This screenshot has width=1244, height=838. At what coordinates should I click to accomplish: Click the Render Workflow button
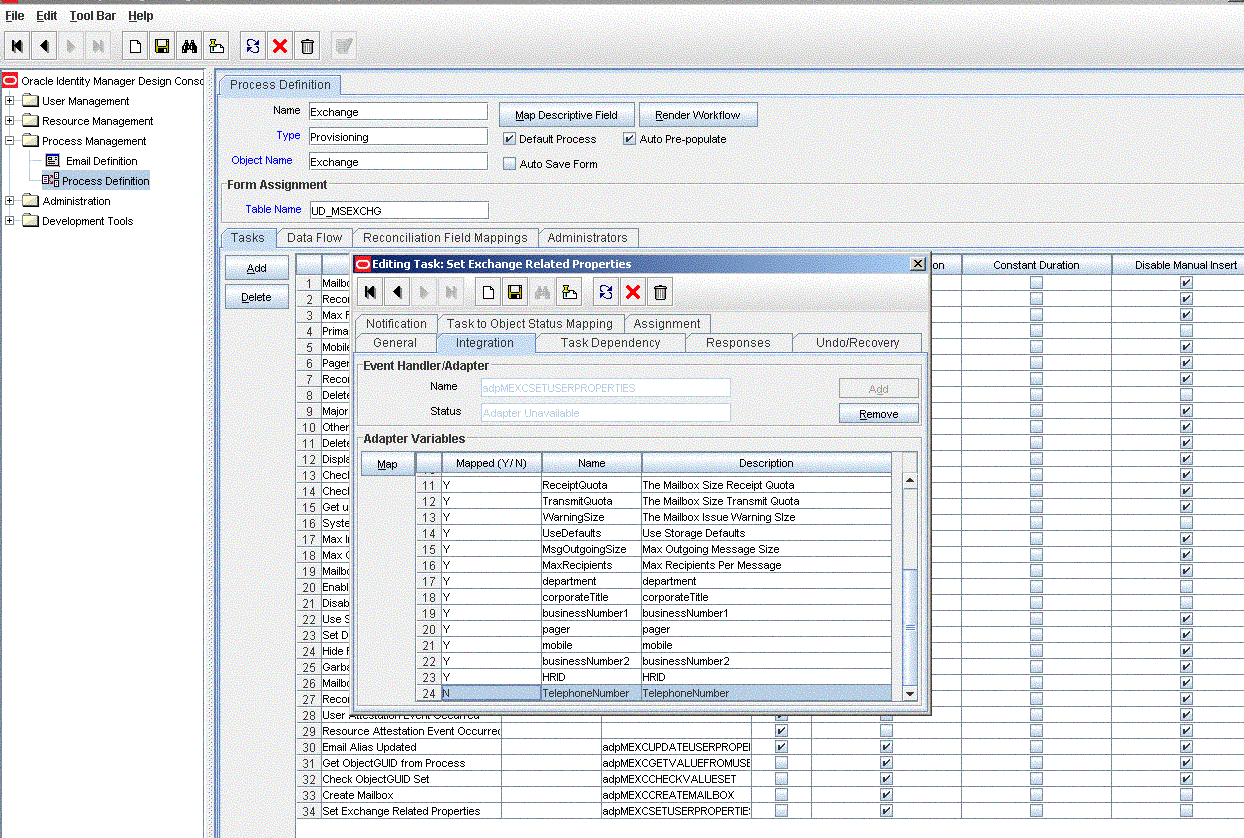(x=698, y=115)
